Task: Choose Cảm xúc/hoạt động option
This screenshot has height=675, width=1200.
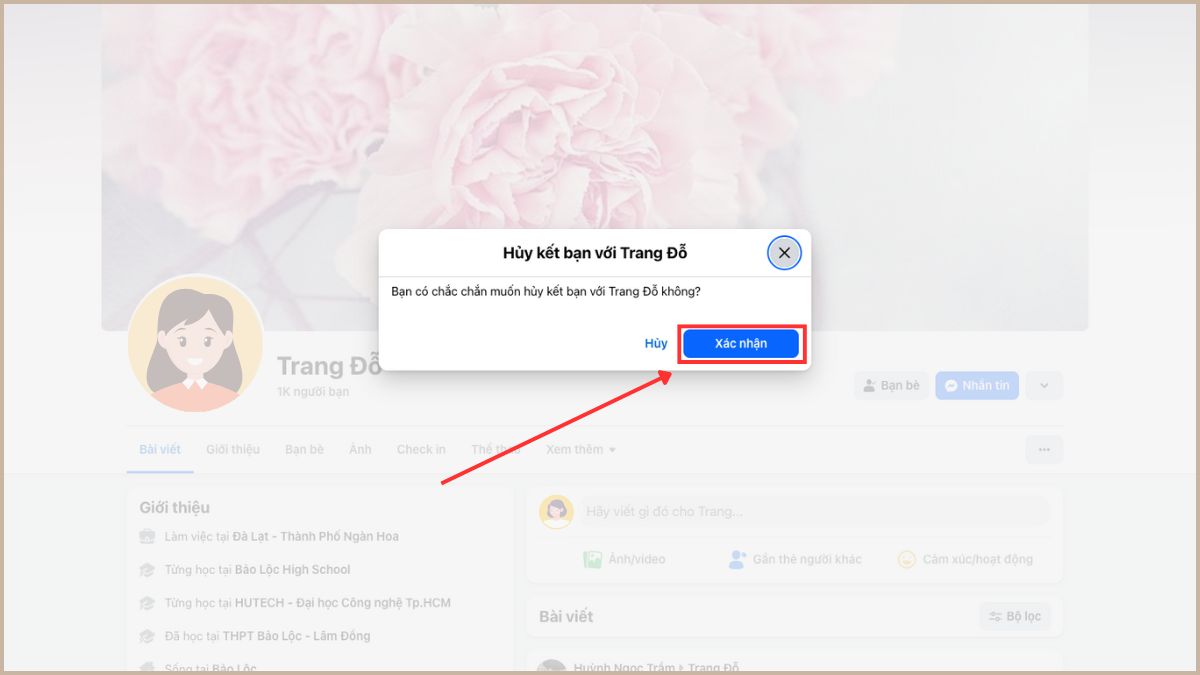Action: point(965,559)
